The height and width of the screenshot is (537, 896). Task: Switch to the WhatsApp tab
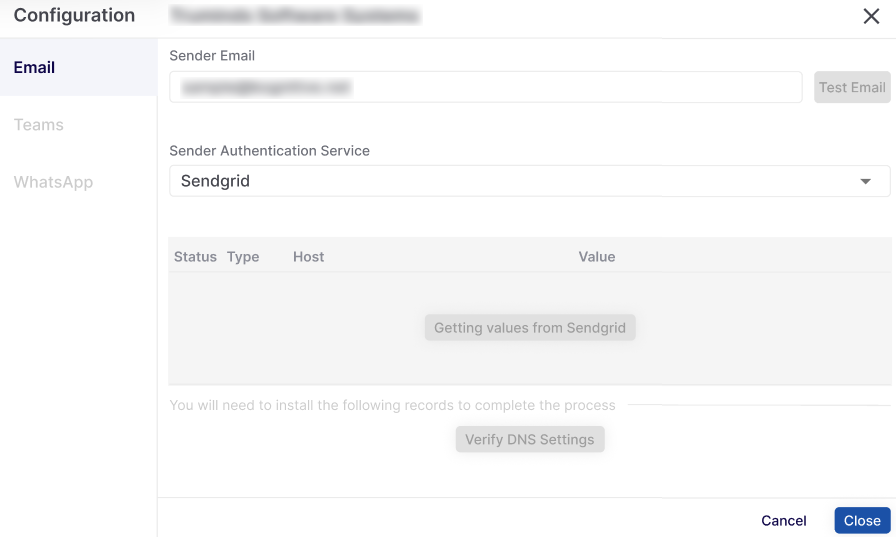pos(53,183)
